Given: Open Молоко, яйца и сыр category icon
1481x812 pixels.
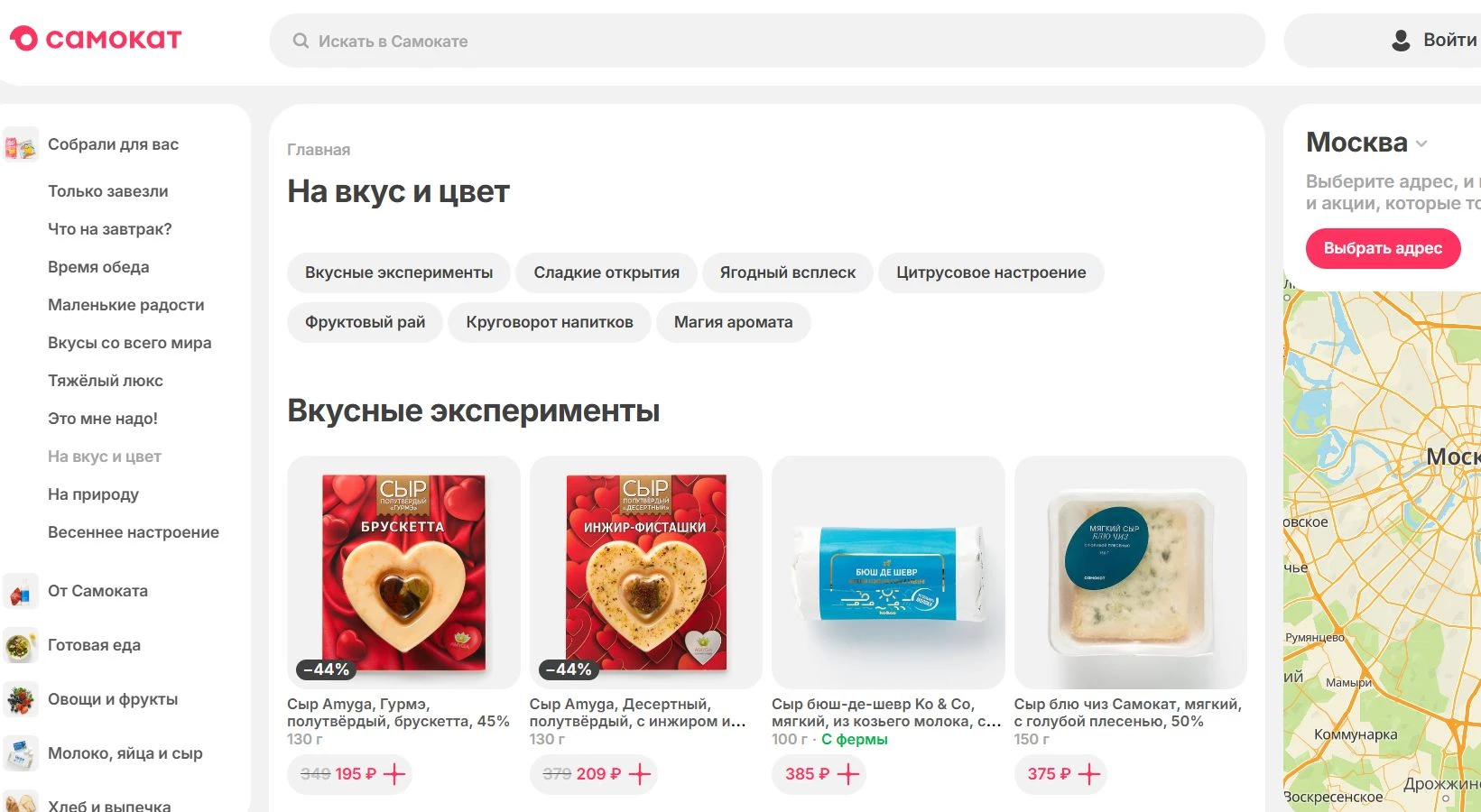Looking at the screenshot, I should (20, 753).
